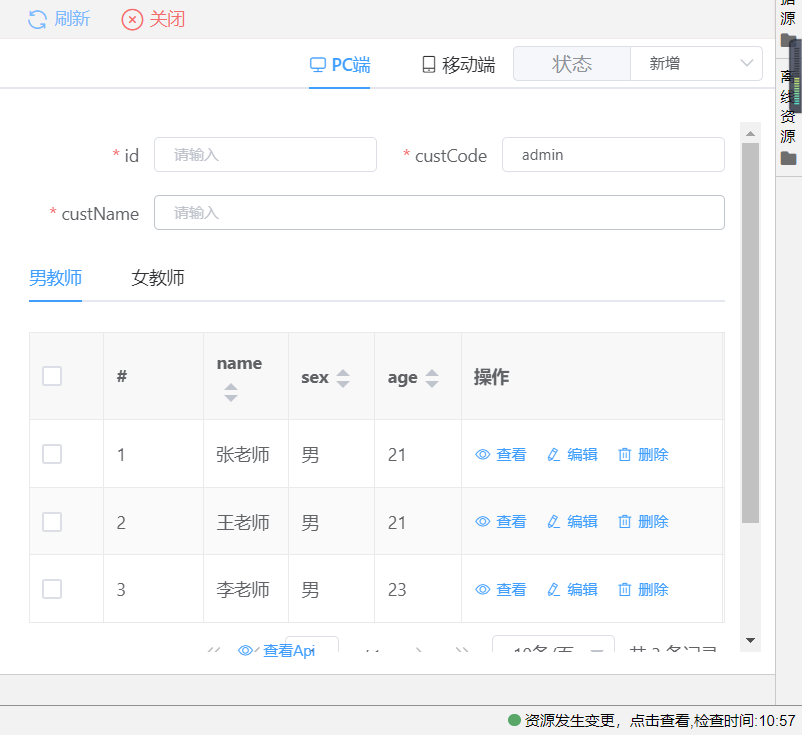Sort the table by the age column
802x736 pixels.
(432, 378)
